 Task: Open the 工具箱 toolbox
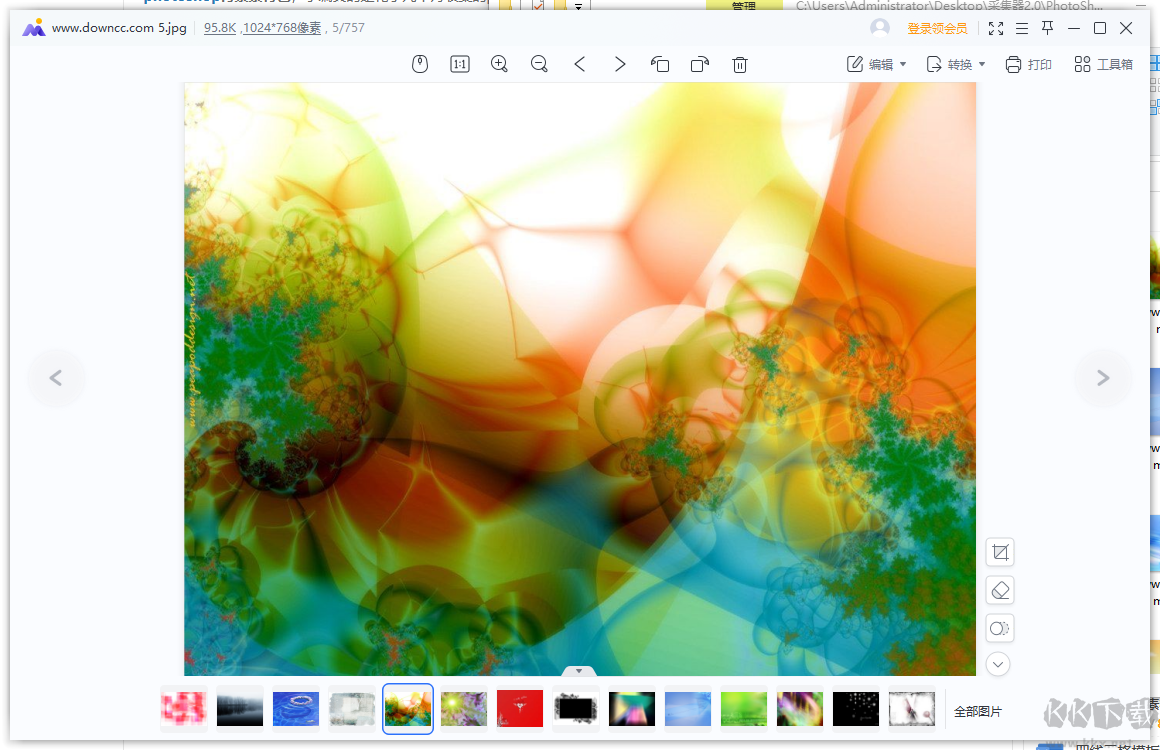click(1103, 64)
